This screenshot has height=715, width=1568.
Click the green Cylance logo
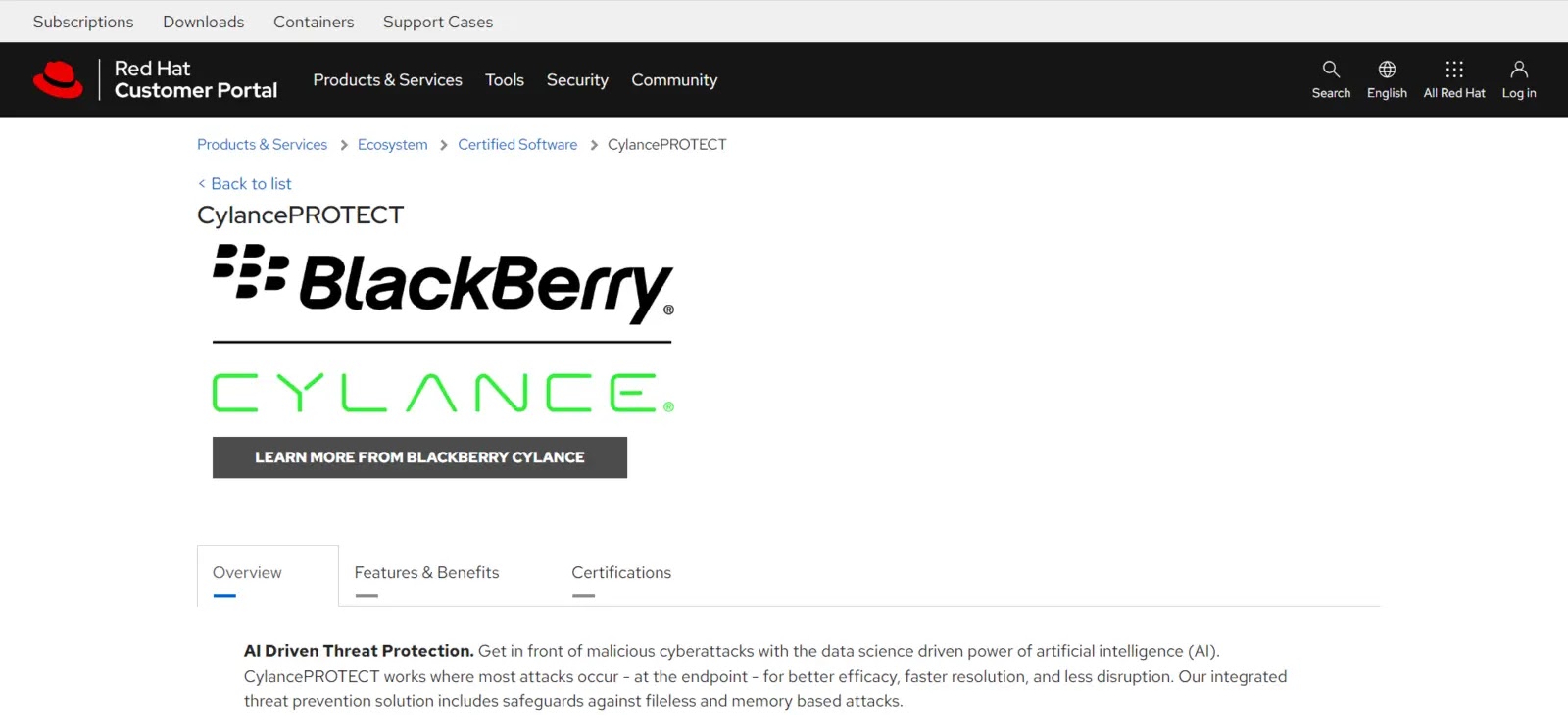pos(443,393)
